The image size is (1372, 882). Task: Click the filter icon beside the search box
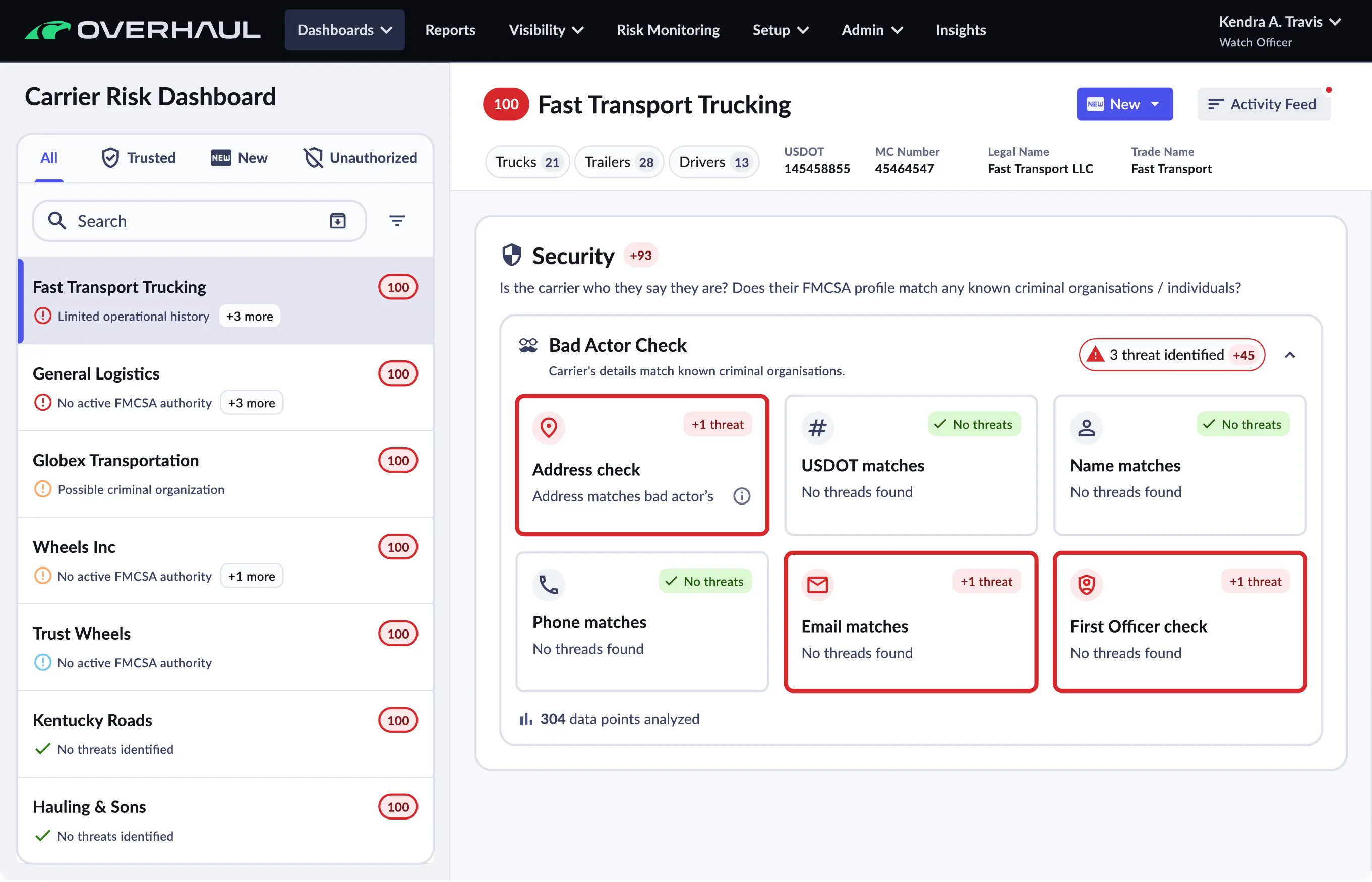397,221
